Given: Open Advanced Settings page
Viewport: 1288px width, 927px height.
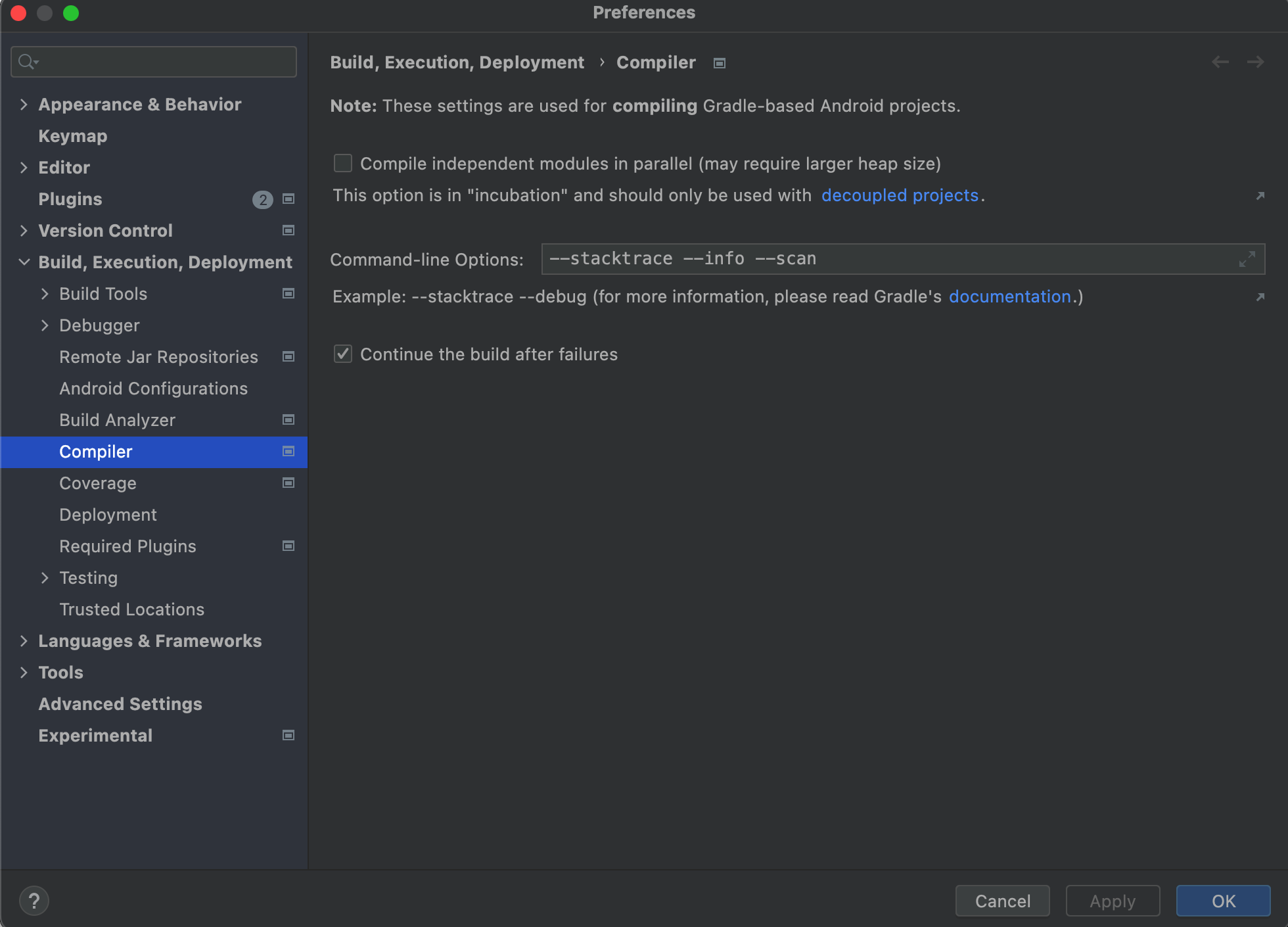Looking at the screenshot, I should [120, 704].
